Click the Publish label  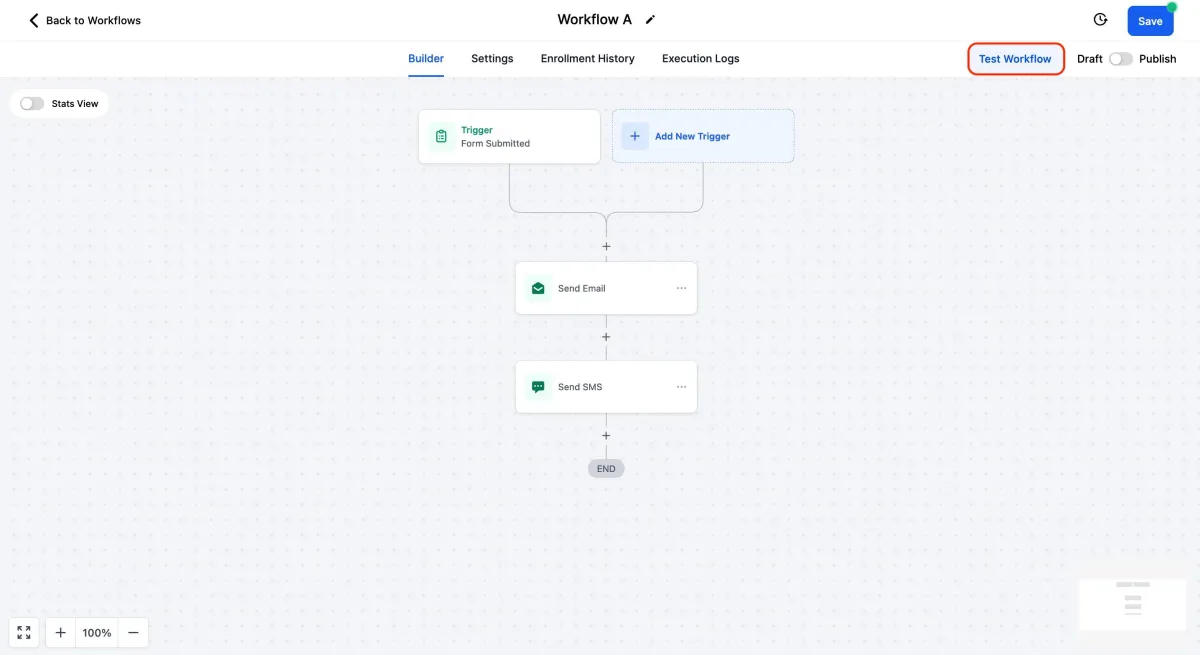click(x=1158, y=59)
